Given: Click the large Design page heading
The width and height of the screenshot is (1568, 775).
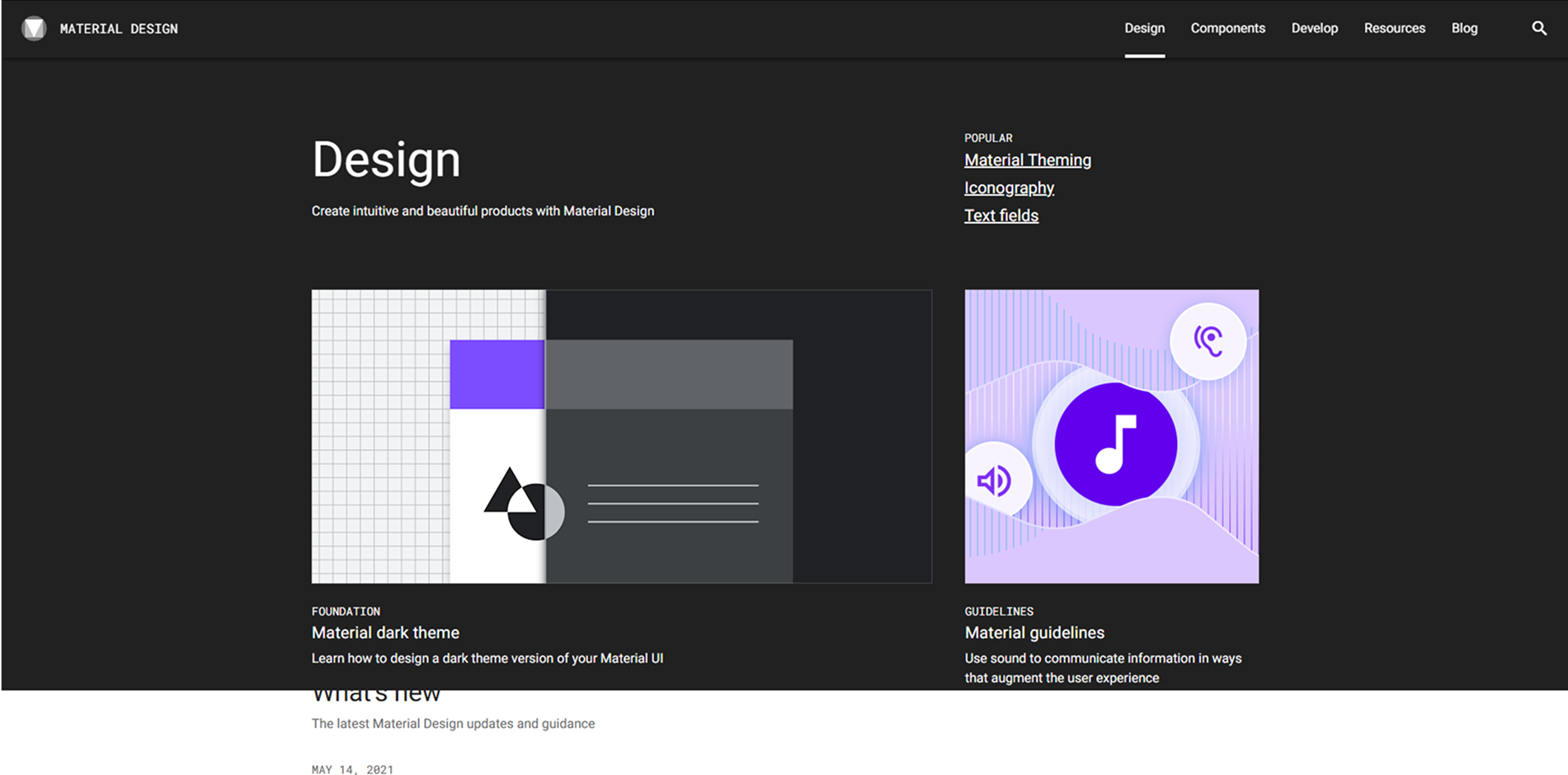Looking at the screenshot, I should point(386,160).
